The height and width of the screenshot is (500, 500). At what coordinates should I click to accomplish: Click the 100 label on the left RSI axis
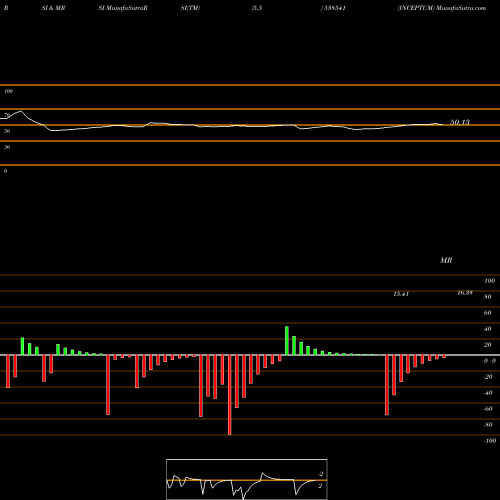(8, 91)
